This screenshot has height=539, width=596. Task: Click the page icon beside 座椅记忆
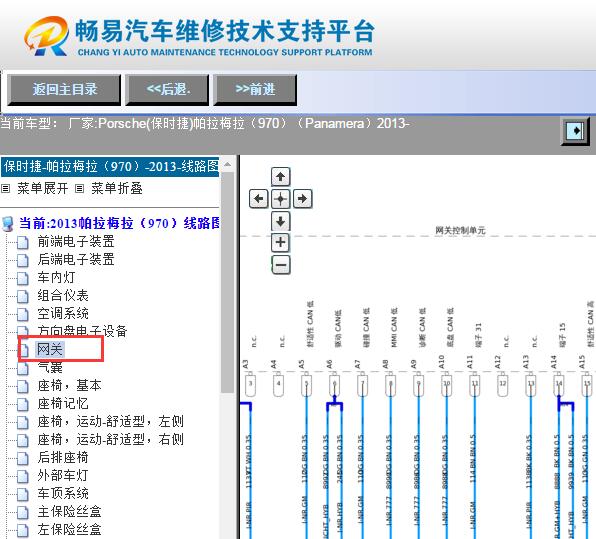click(x=23, y=404)
